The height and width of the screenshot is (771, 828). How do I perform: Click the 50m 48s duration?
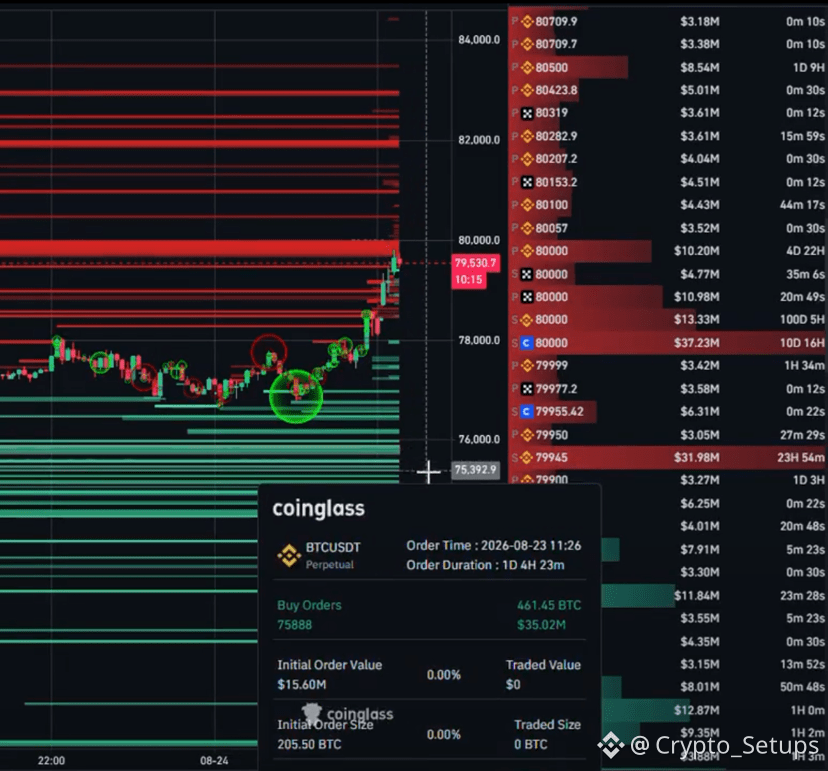tap(802, 687)
